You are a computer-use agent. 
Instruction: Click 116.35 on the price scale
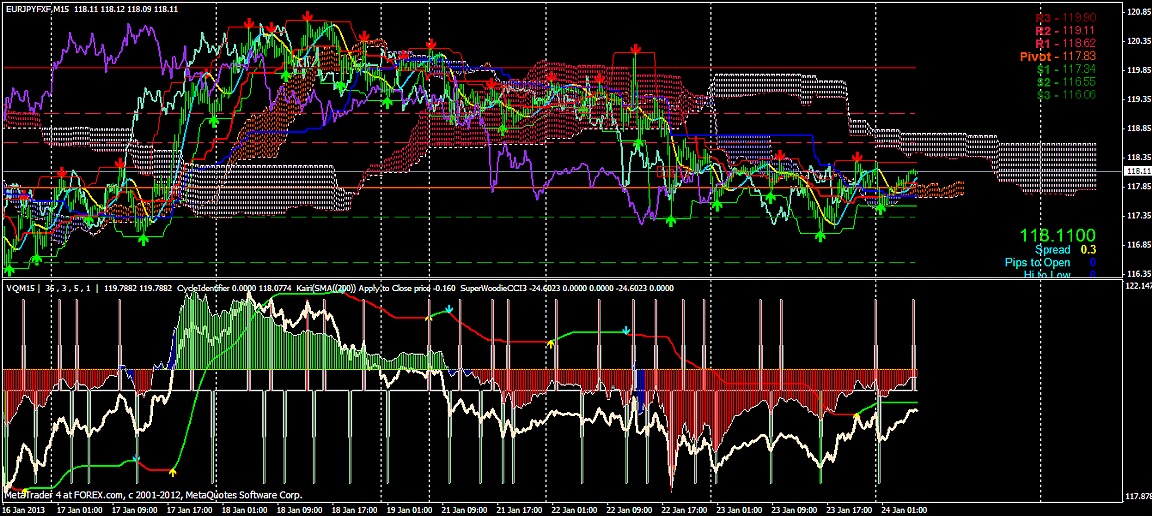point(1138,273)
